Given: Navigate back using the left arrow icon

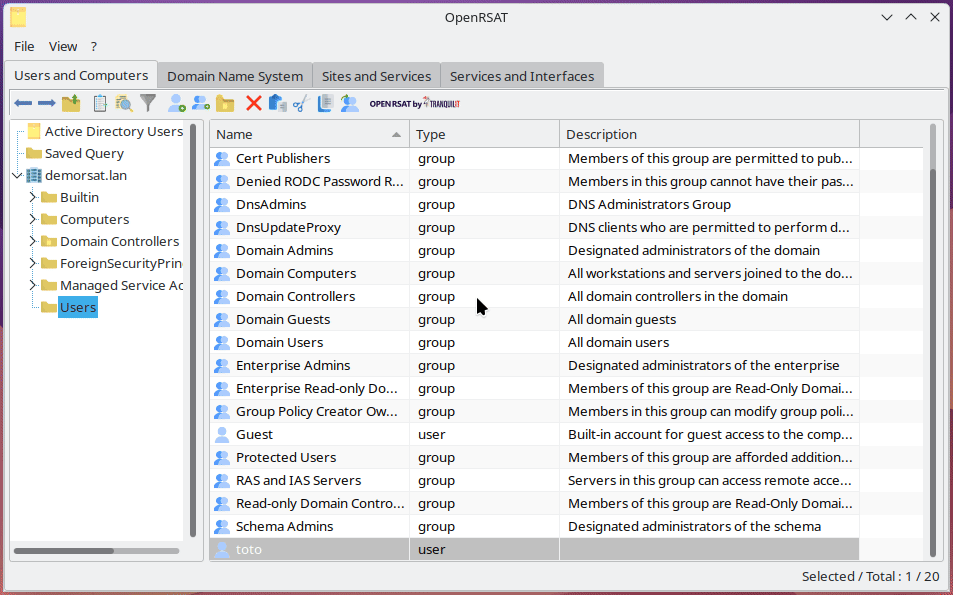Looking at the screenshot, I should pyautogui.click(x=23, y=102).
